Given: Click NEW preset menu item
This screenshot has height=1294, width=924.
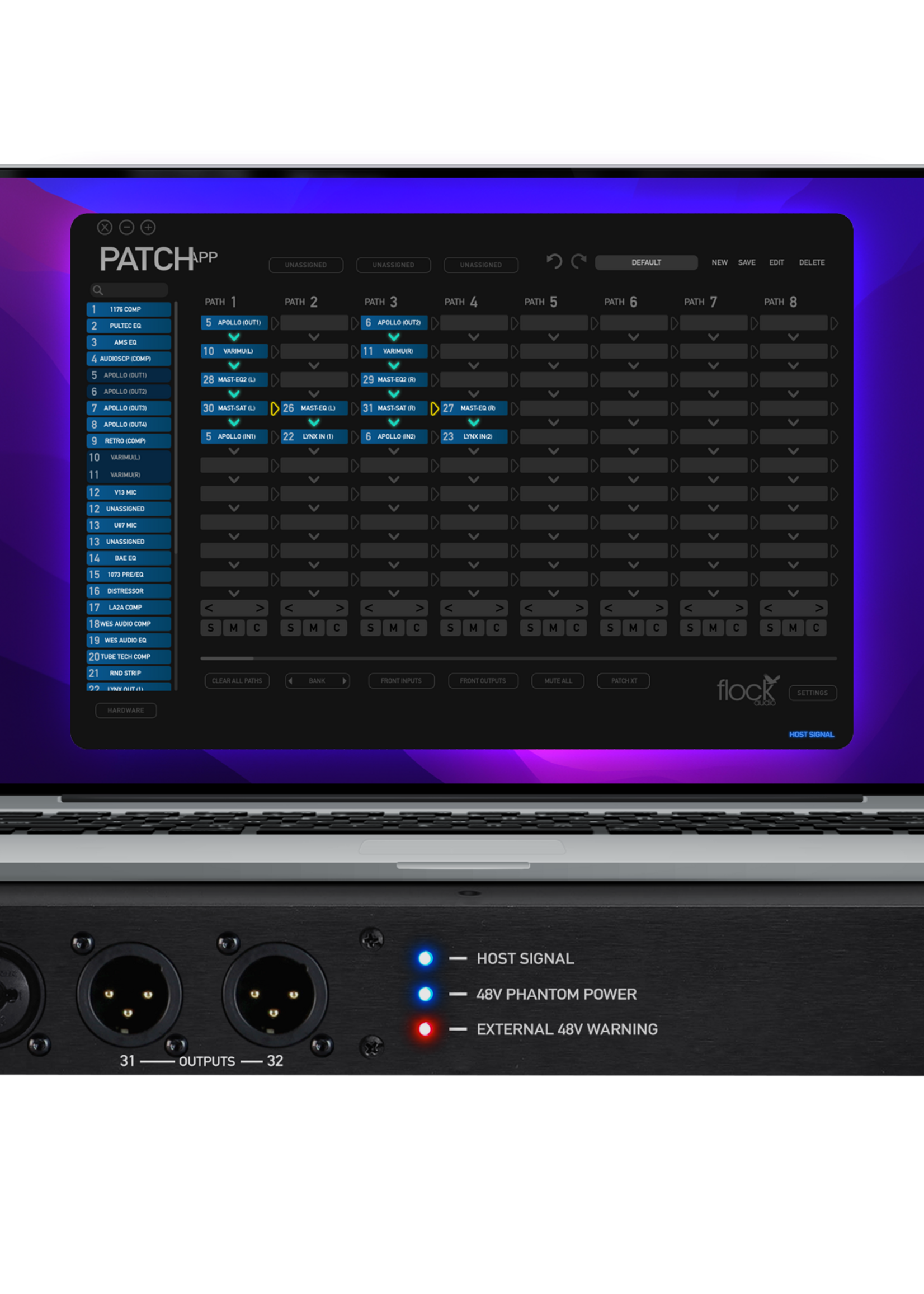Looking at the screenshot, I should 719,262.
